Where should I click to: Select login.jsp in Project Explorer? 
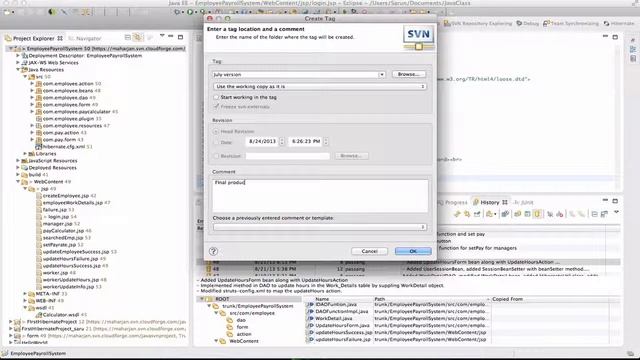pyautogui.click(x=58, y=217)
